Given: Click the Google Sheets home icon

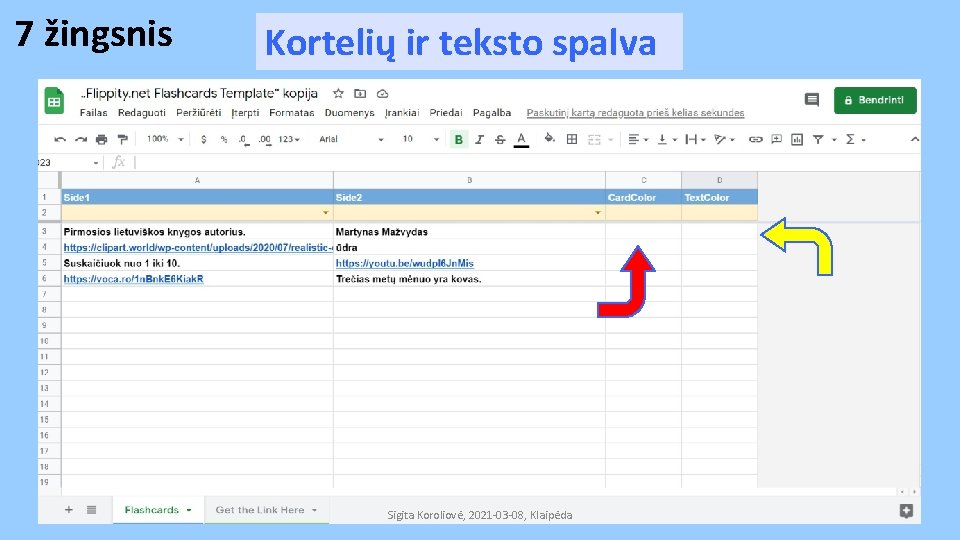Looking at the screenshot, I should tap(54, 100).
